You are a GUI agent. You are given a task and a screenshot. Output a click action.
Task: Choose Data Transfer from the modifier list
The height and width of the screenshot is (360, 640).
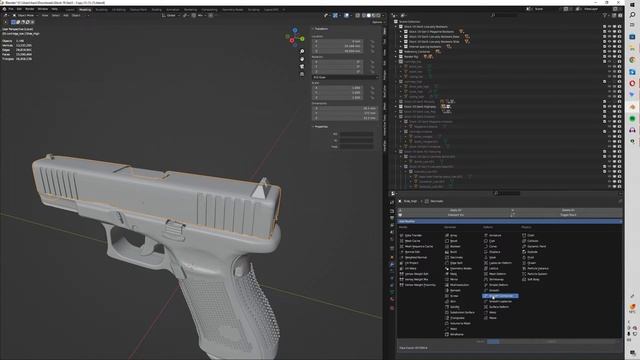click(411, 236)
